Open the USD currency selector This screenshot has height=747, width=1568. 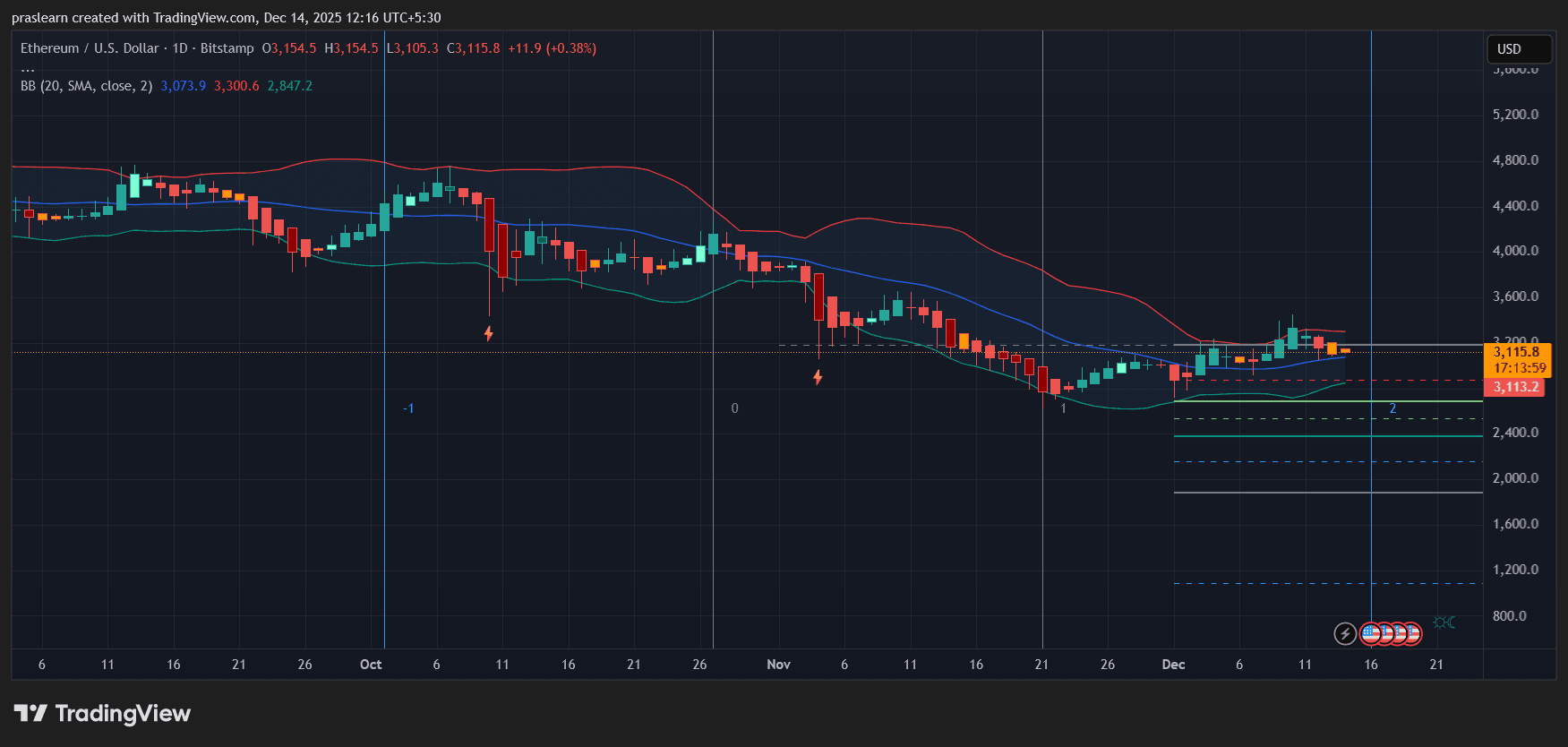coord(1517,49)
